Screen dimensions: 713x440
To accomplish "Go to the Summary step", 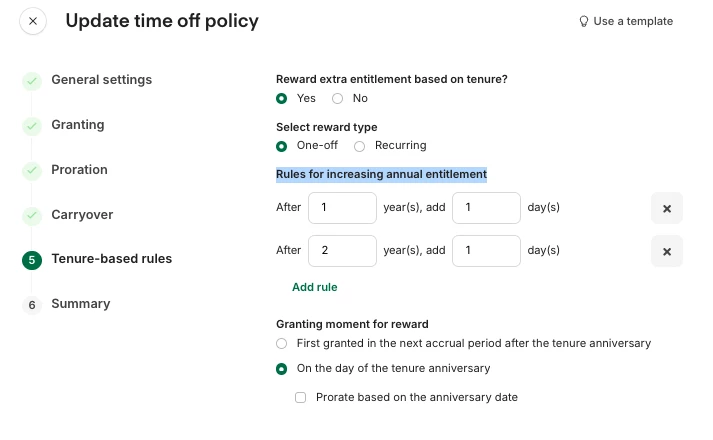I will point(80,304).
